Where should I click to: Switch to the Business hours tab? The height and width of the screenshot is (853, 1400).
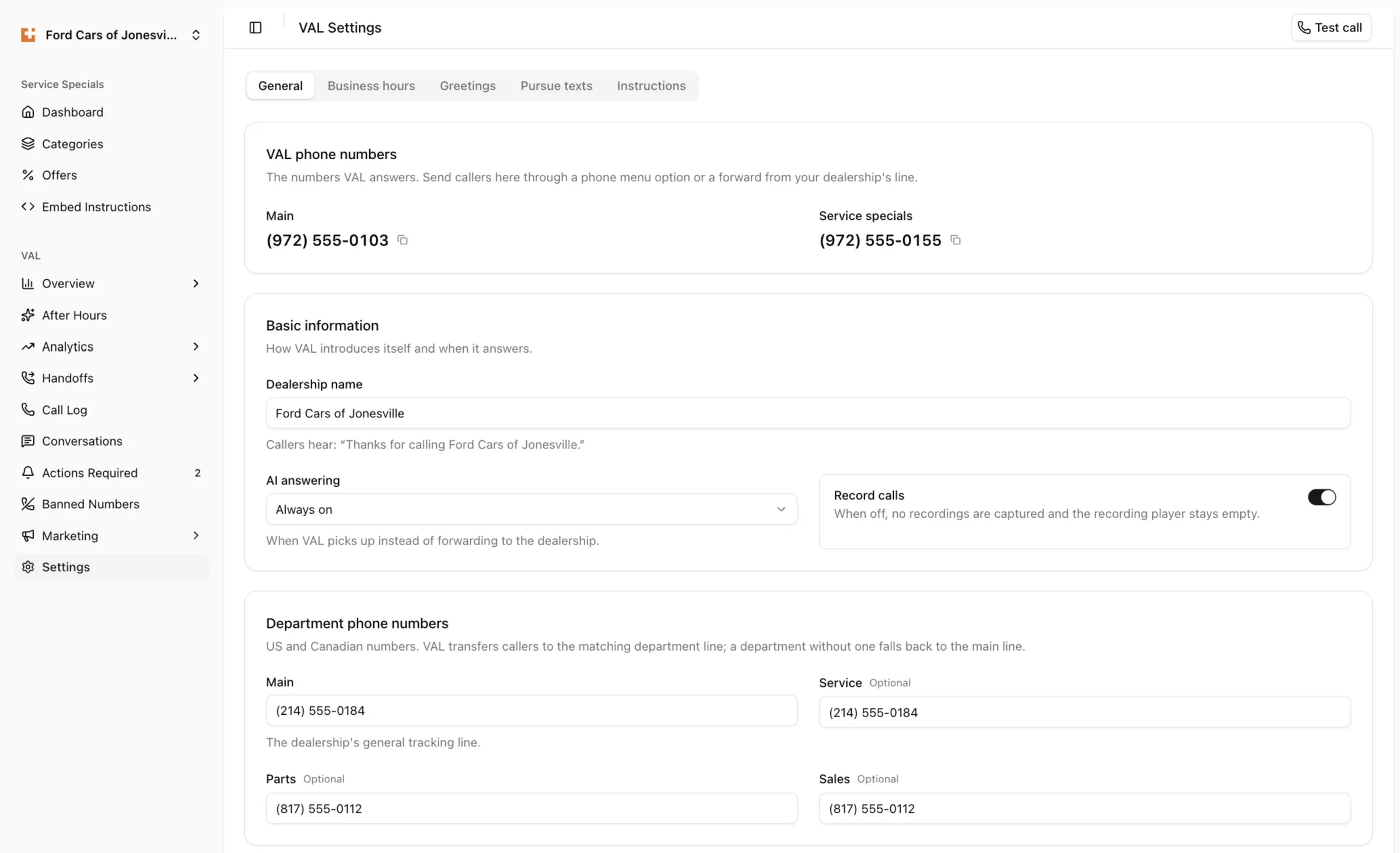pos(371,86)
